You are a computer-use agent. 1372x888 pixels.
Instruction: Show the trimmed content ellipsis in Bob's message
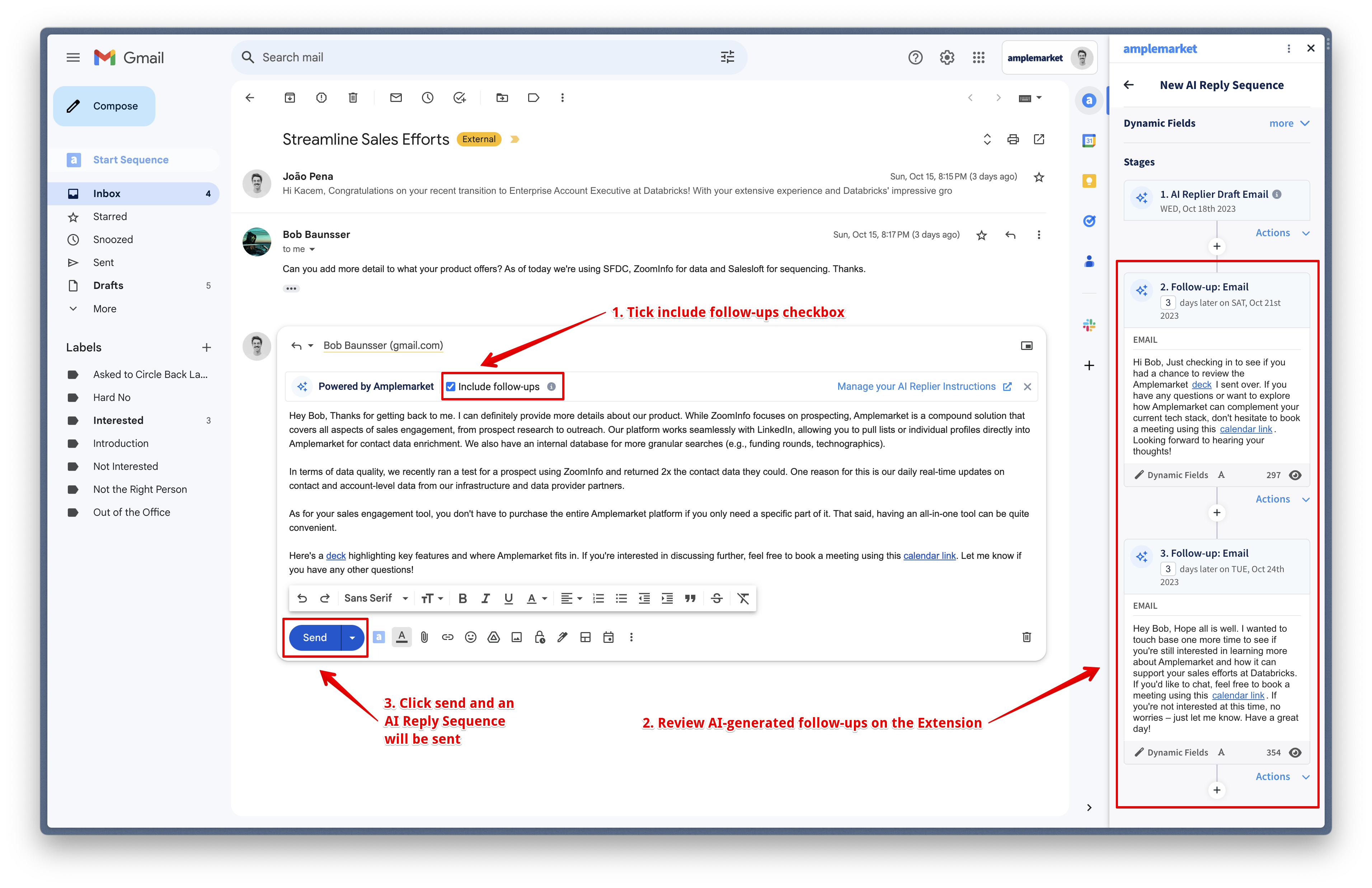(x=291, y=289)
